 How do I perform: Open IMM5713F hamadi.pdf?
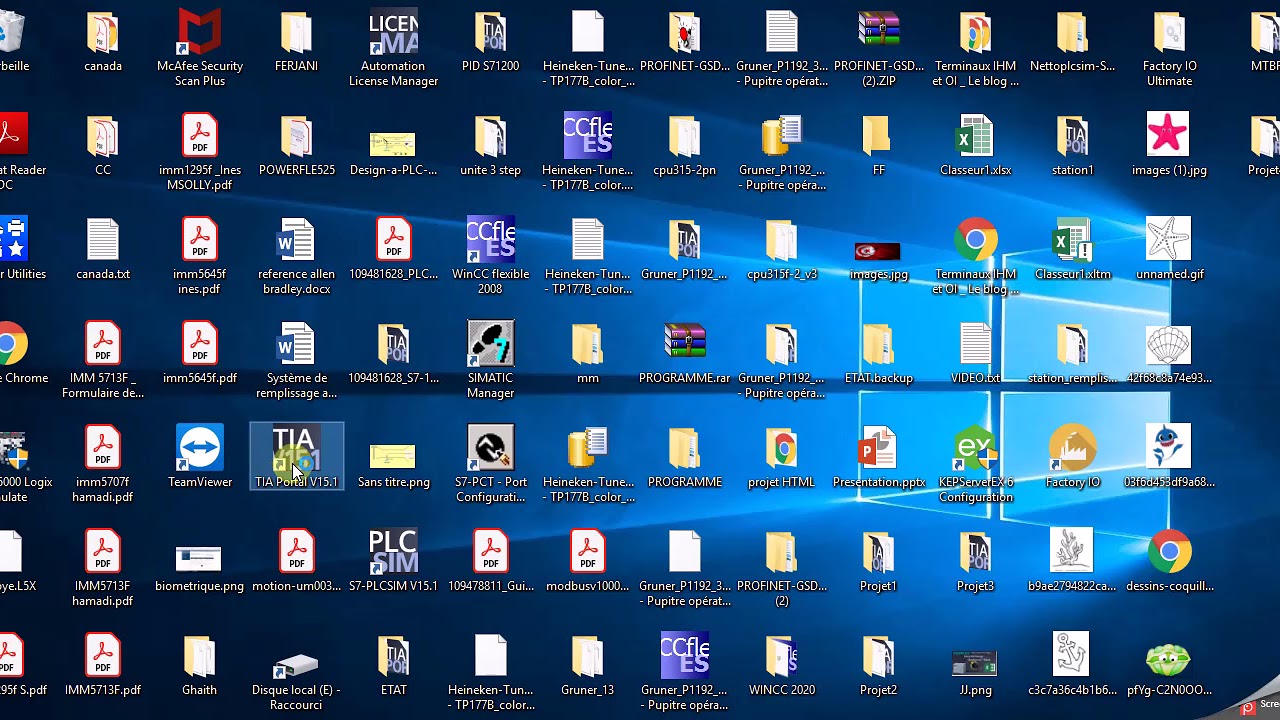[x=103, y=567]
